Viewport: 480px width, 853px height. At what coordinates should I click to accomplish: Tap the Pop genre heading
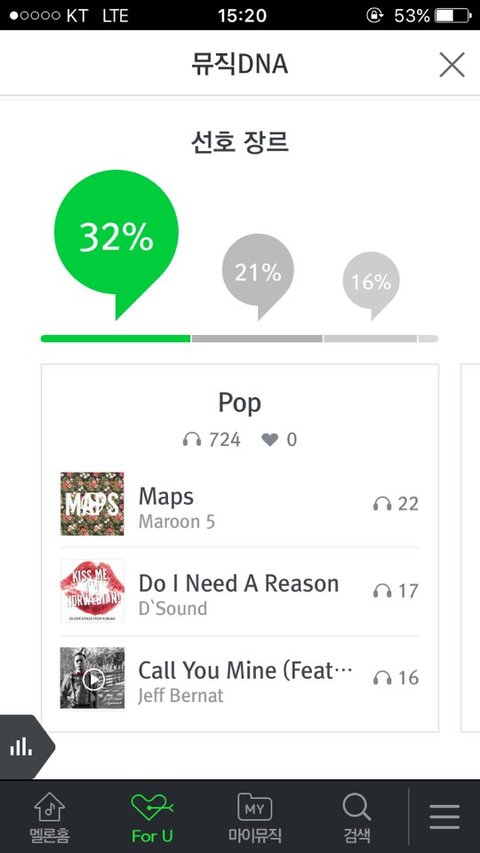pyautogui.click(x=239, y=404)
